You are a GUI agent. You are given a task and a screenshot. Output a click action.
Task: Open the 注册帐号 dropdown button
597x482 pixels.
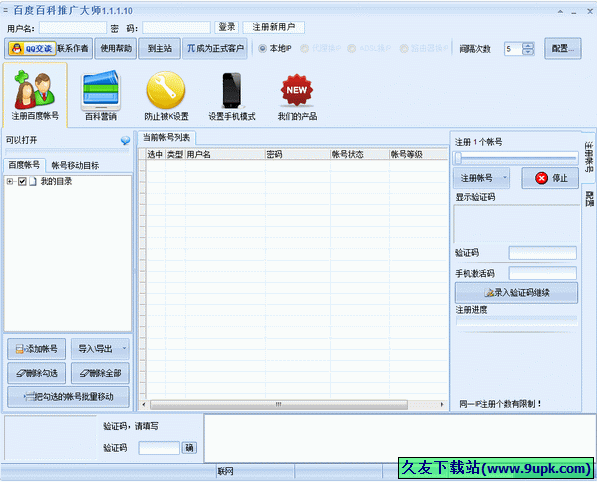(481, 178)
